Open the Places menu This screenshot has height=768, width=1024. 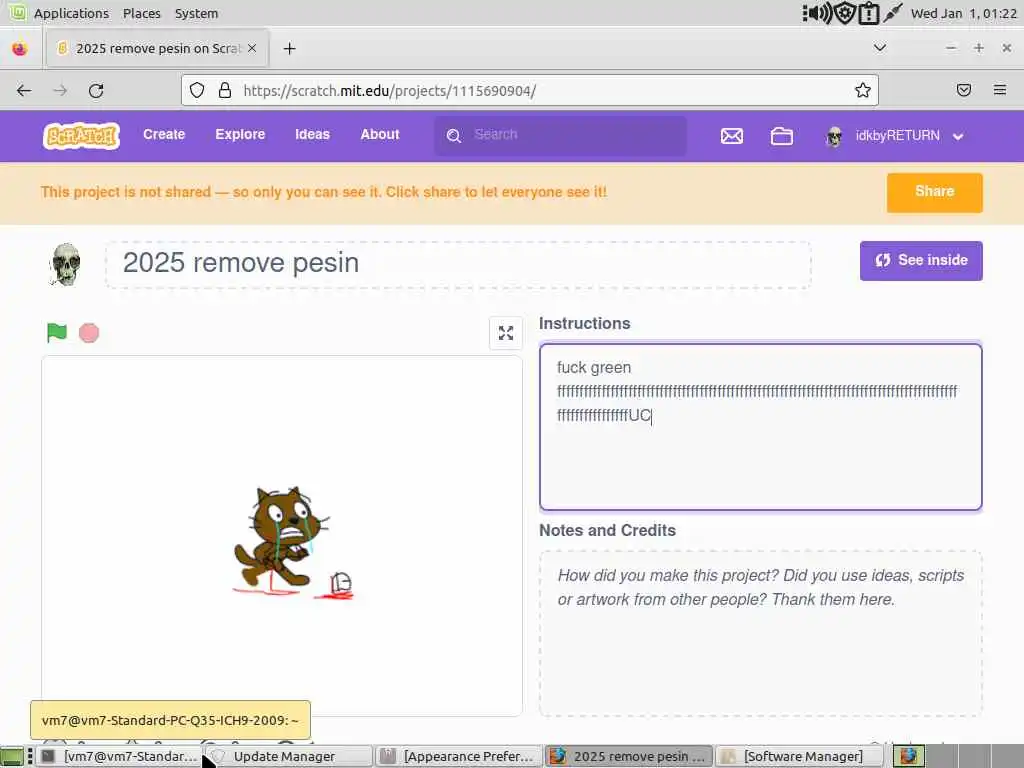142,13
